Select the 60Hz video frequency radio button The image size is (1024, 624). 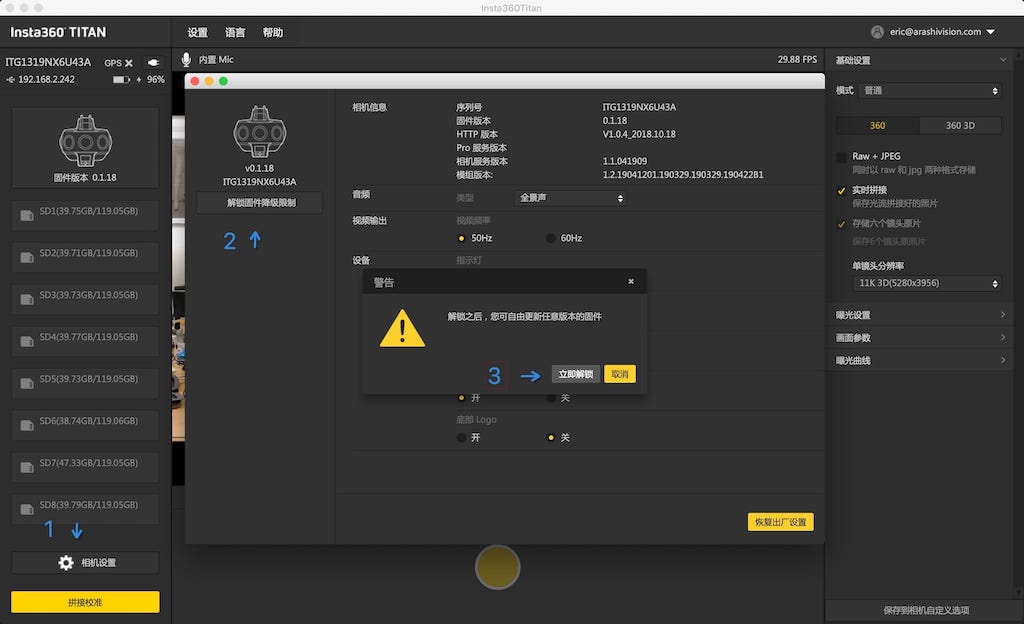(551, 238)
